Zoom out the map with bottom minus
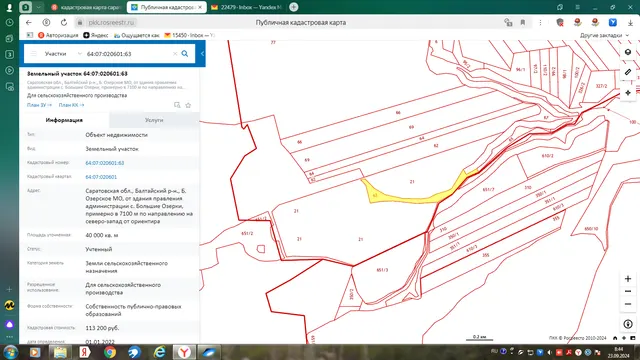 pos(628,304)
